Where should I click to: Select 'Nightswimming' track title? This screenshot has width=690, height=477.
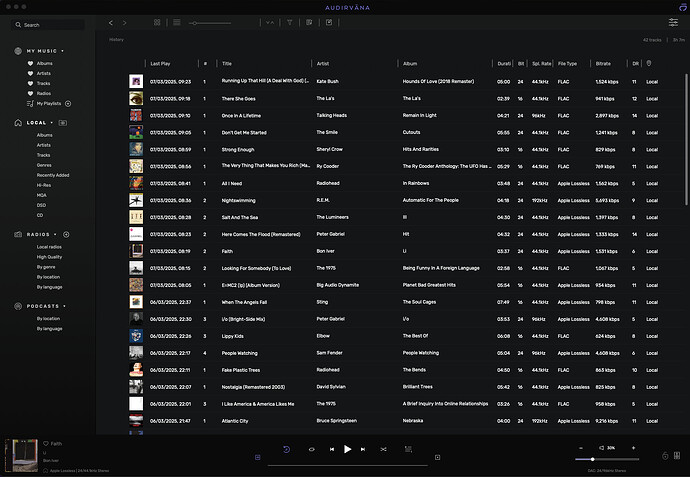click(239, 201)
